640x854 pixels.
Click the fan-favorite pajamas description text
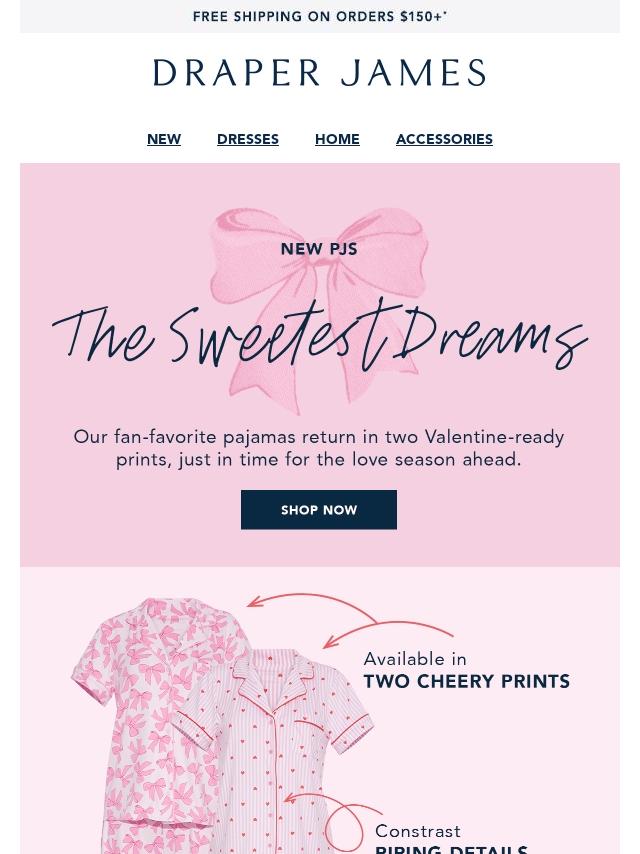tap(319, 448)
